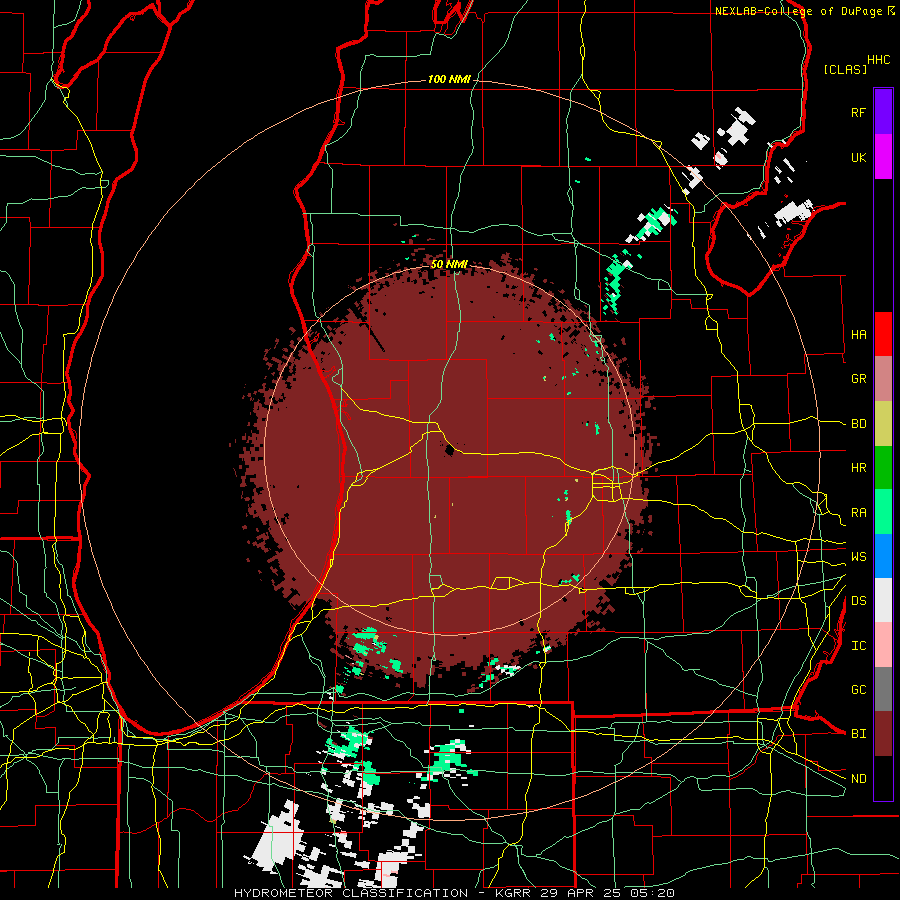Pick the white DS legend swatch
The image size is (900, 900).
click(x=883, y=600)
